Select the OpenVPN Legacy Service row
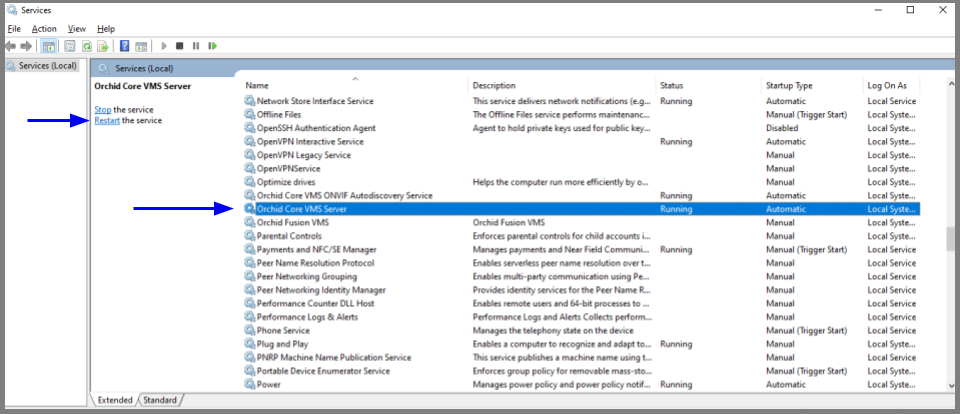960x414 pixels. coord(582,155)
